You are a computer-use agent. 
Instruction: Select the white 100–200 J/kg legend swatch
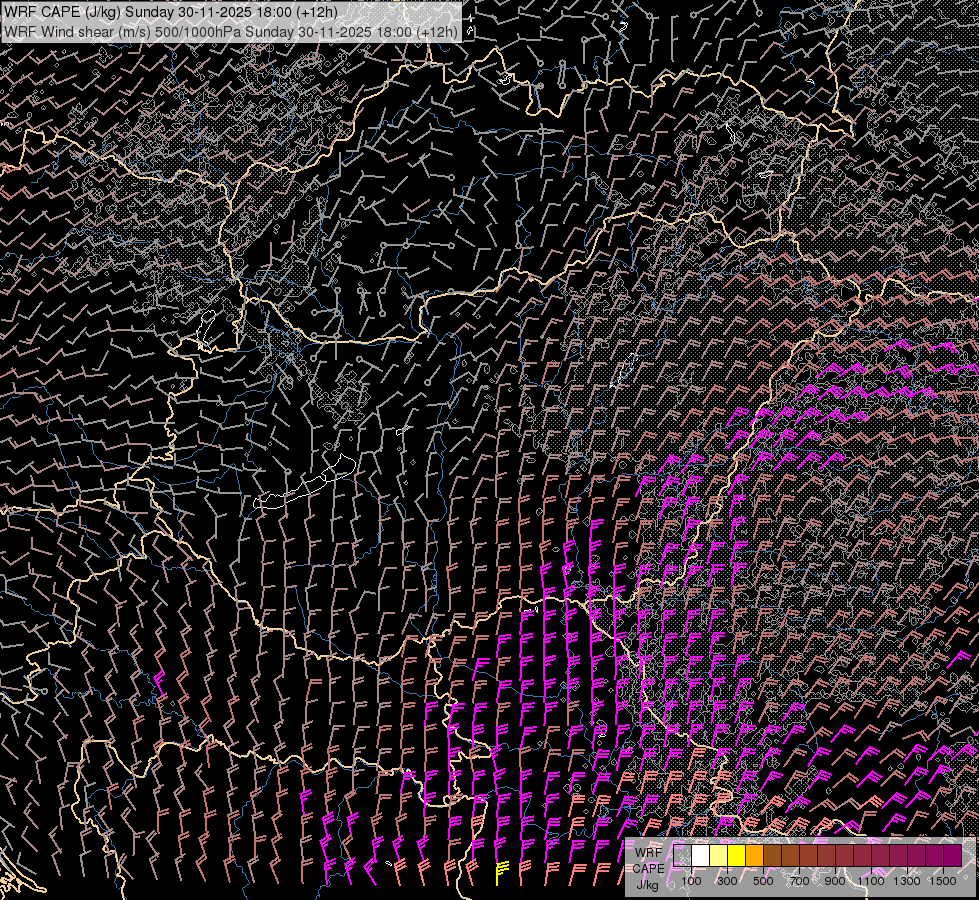[x=701, y=856]
